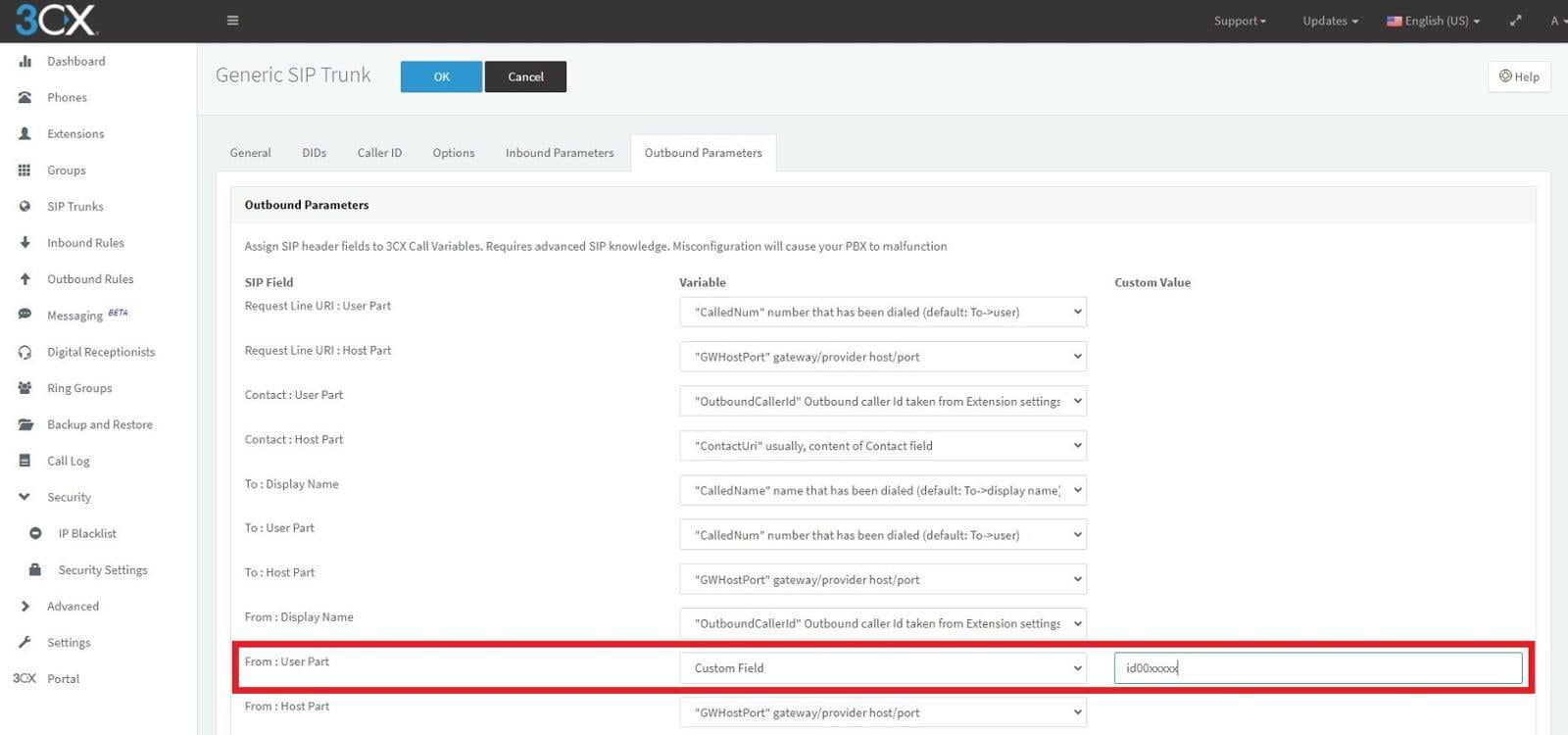Toggle the hamburger sidebar menu icon
Image resolution: width=1568 pixels, height=735 pixels.
pos(232,21)
